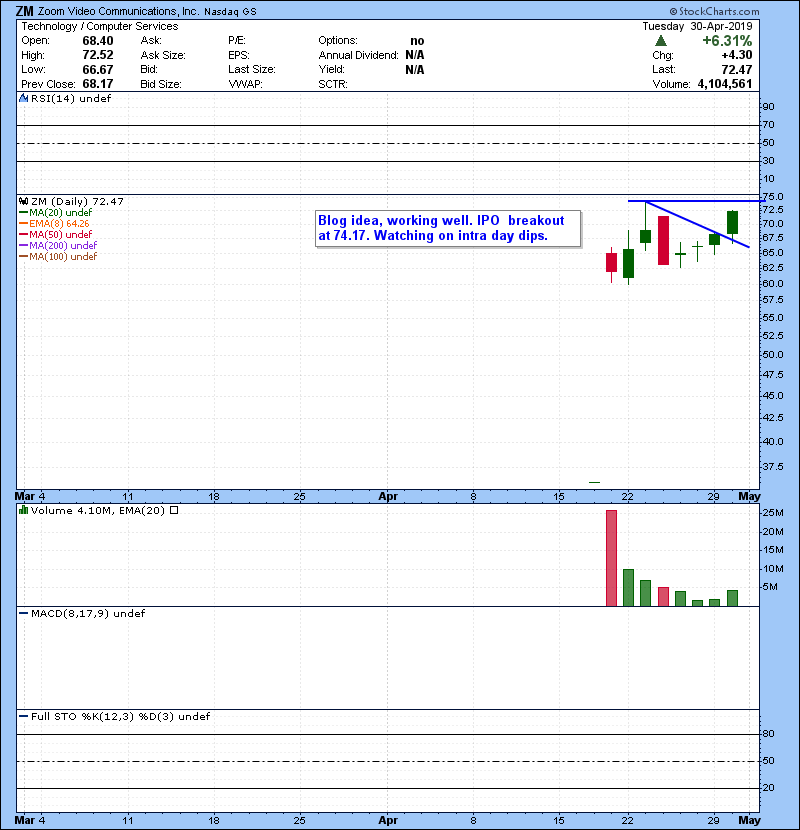Click the Last value 72.47 in the header
Screen dimensions: 800x830
pyautogui.click(x=737, y=70)
